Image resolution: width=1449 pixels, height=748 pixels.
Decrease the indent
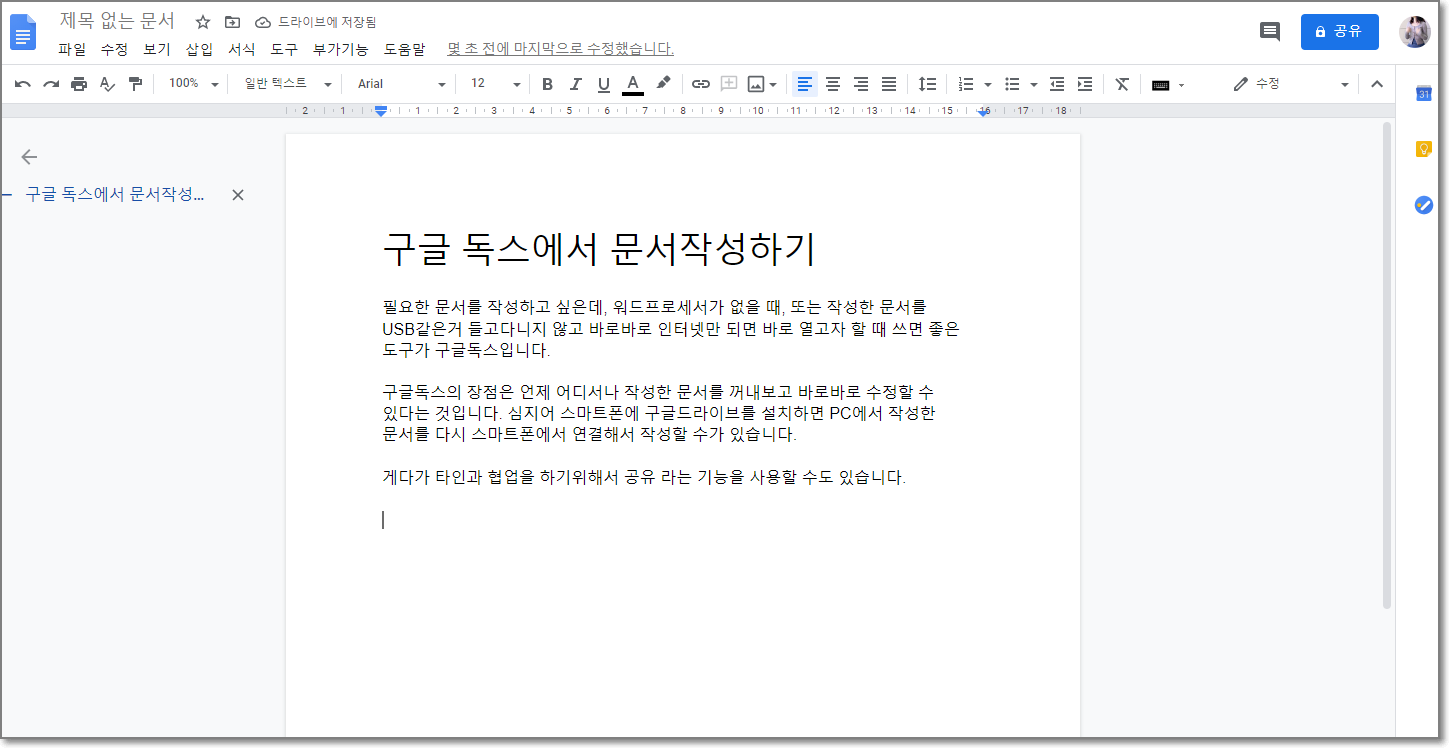pos(1057,84)
